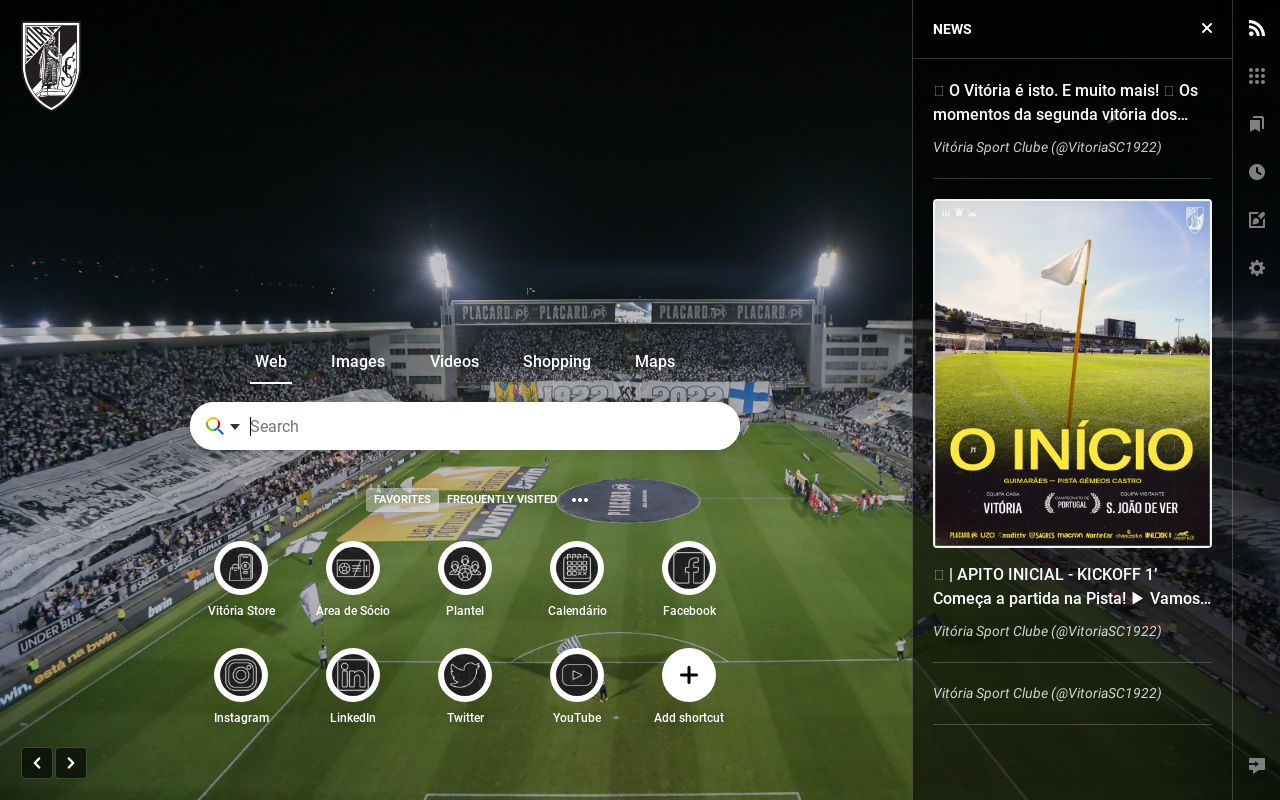Open the more options ellipsis beside Frequently Visited
The height and width of the screenshot is (800, 1280).
point(580,500)
